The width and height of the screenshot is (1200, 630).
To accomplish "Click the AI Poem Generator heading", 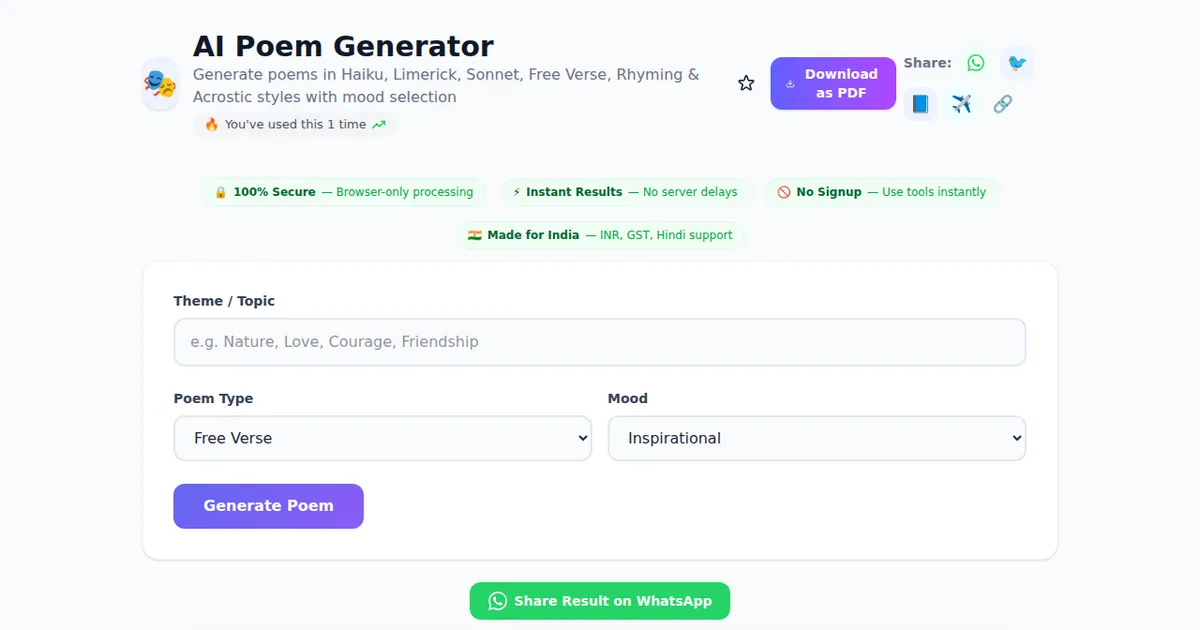I will [x=343, y=46].
